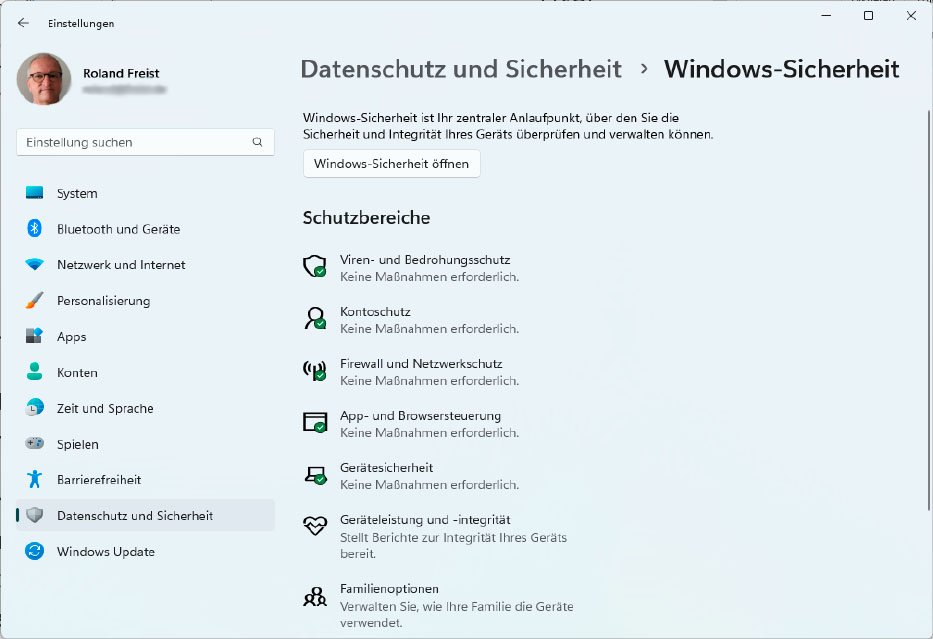Viewport: 933px width, 639px height.
Task: Open the Familienoptionen label in Schutzbereiche
Action: 389,589
